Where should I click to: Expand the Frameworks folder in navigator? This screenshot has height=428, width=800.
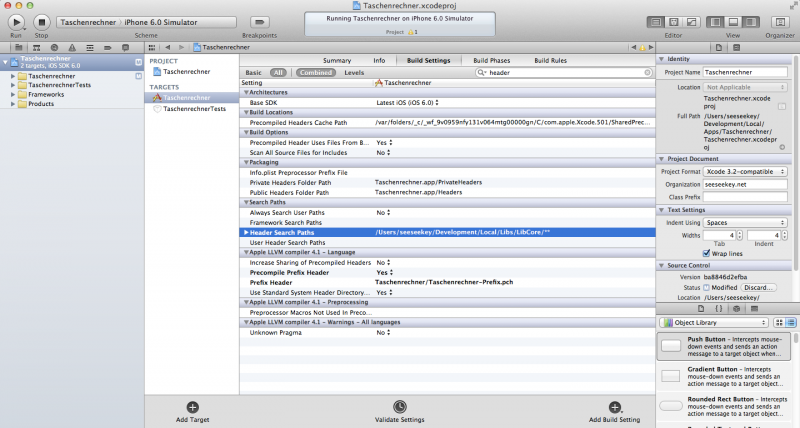13,94
